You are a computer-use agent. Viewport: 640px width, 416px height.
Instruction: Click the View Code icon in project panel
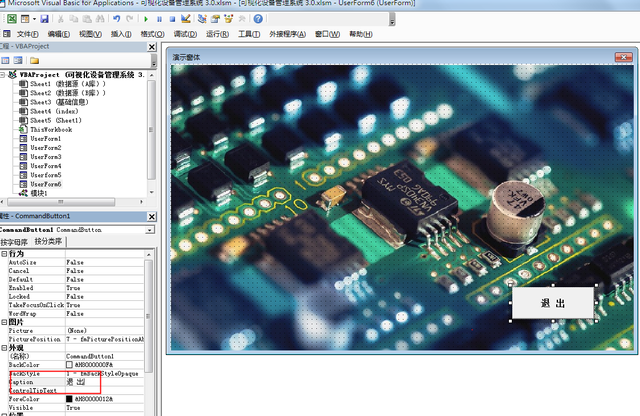pyautogui.click(x=5, y=60)
